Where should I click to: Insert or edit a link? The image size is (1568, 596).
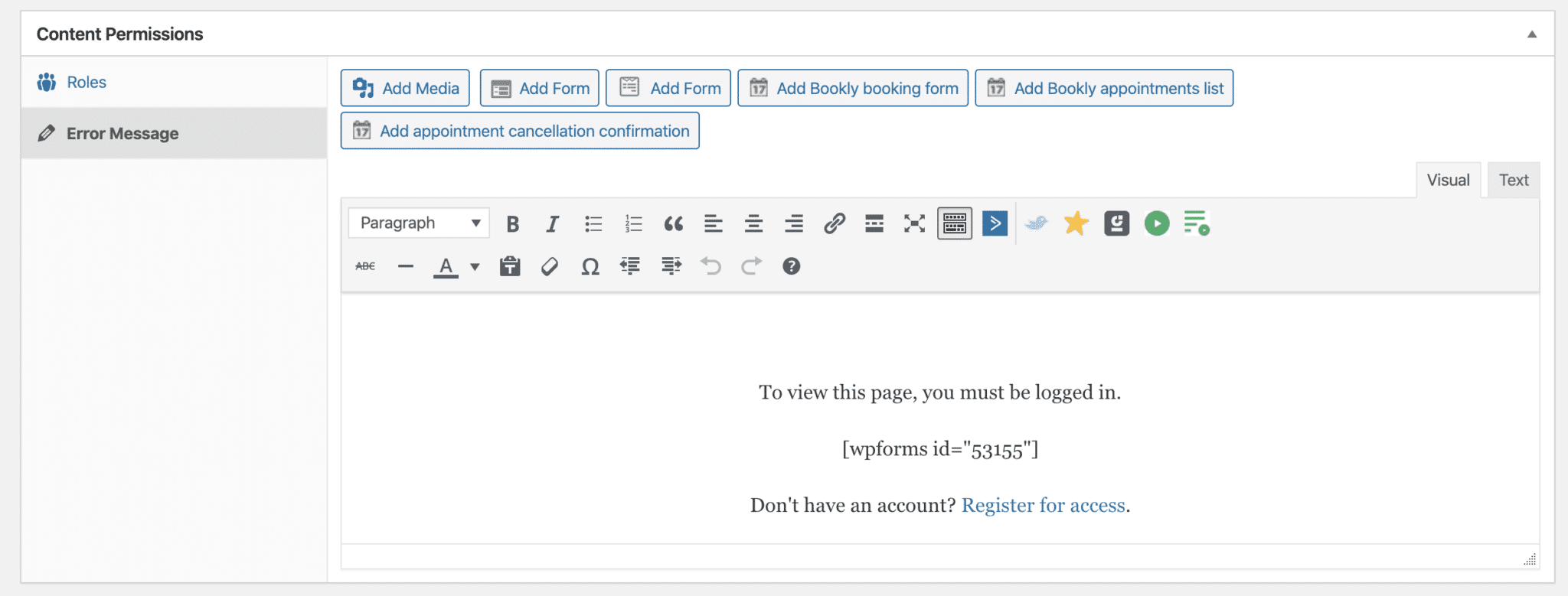(834, 223)
